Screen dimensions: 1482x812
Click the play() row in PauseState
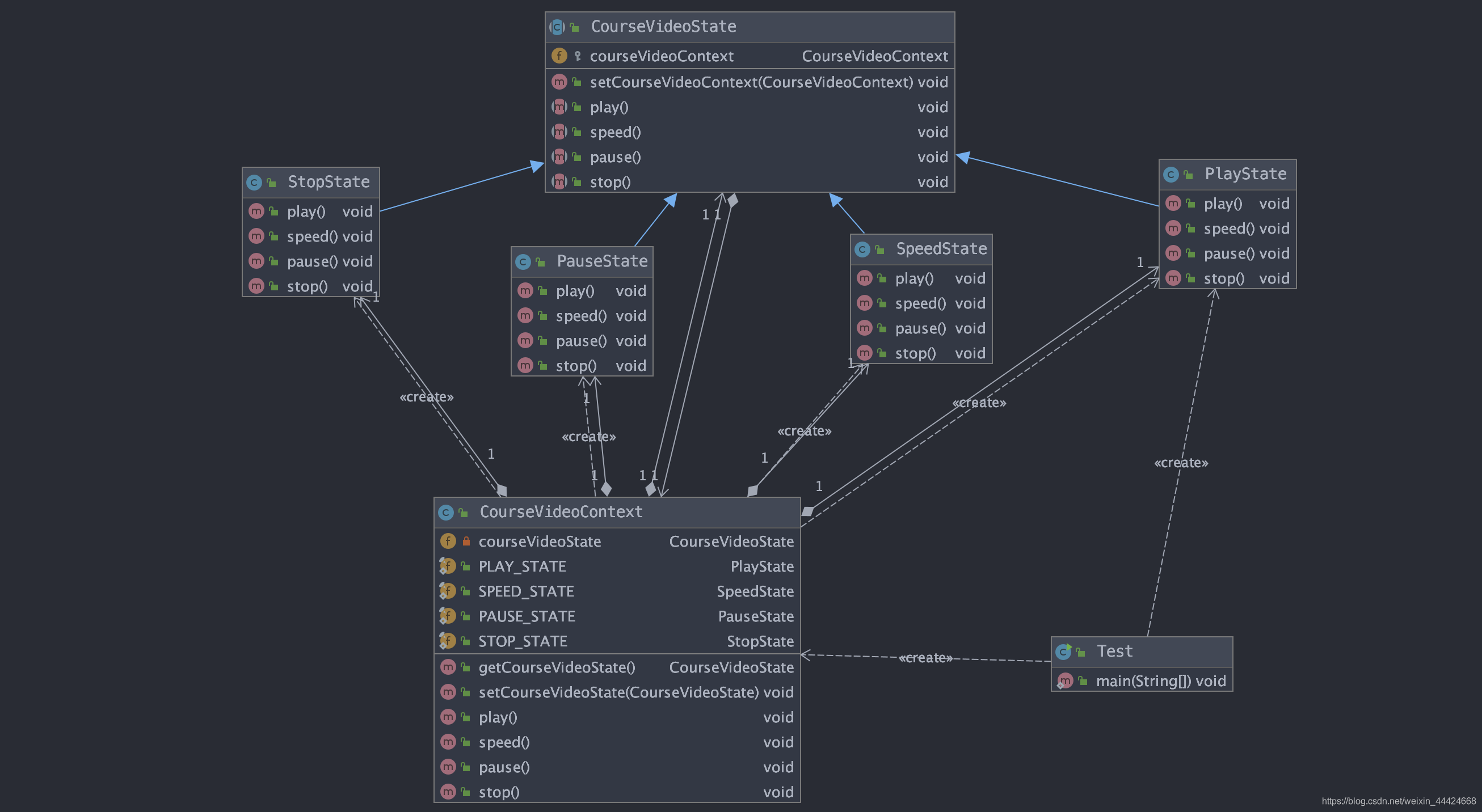point(582,291)
